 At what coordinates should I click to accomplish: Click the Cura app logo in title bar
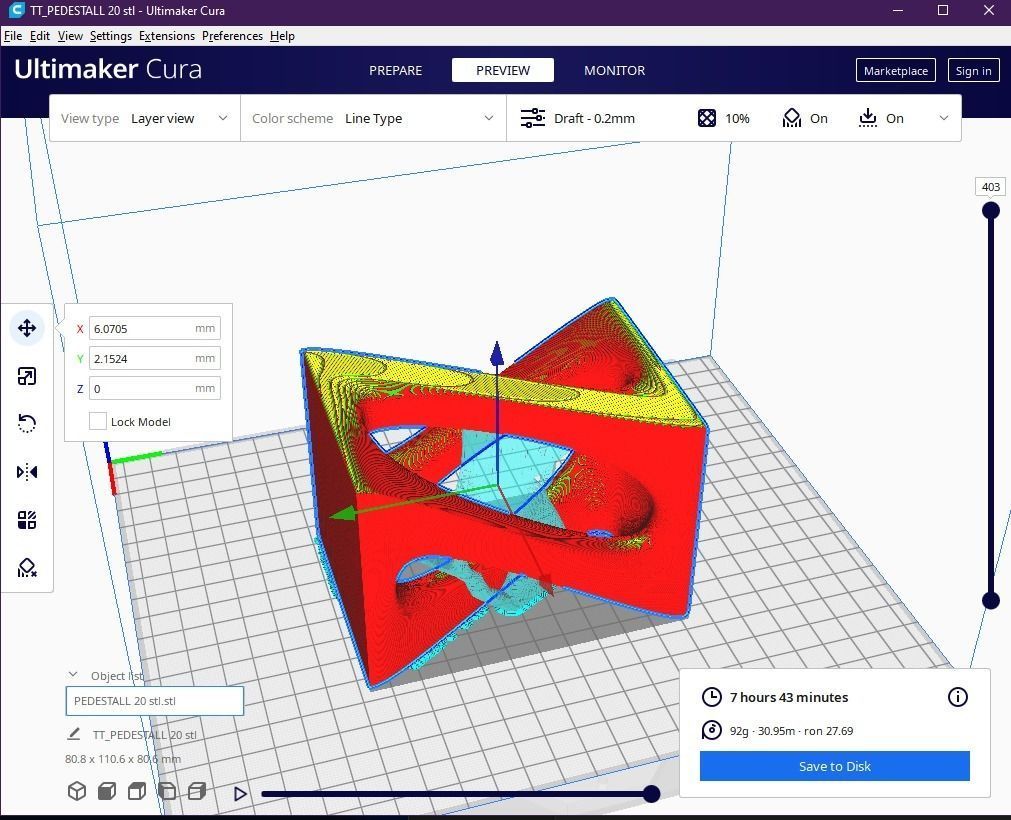[x=16, y=10]
